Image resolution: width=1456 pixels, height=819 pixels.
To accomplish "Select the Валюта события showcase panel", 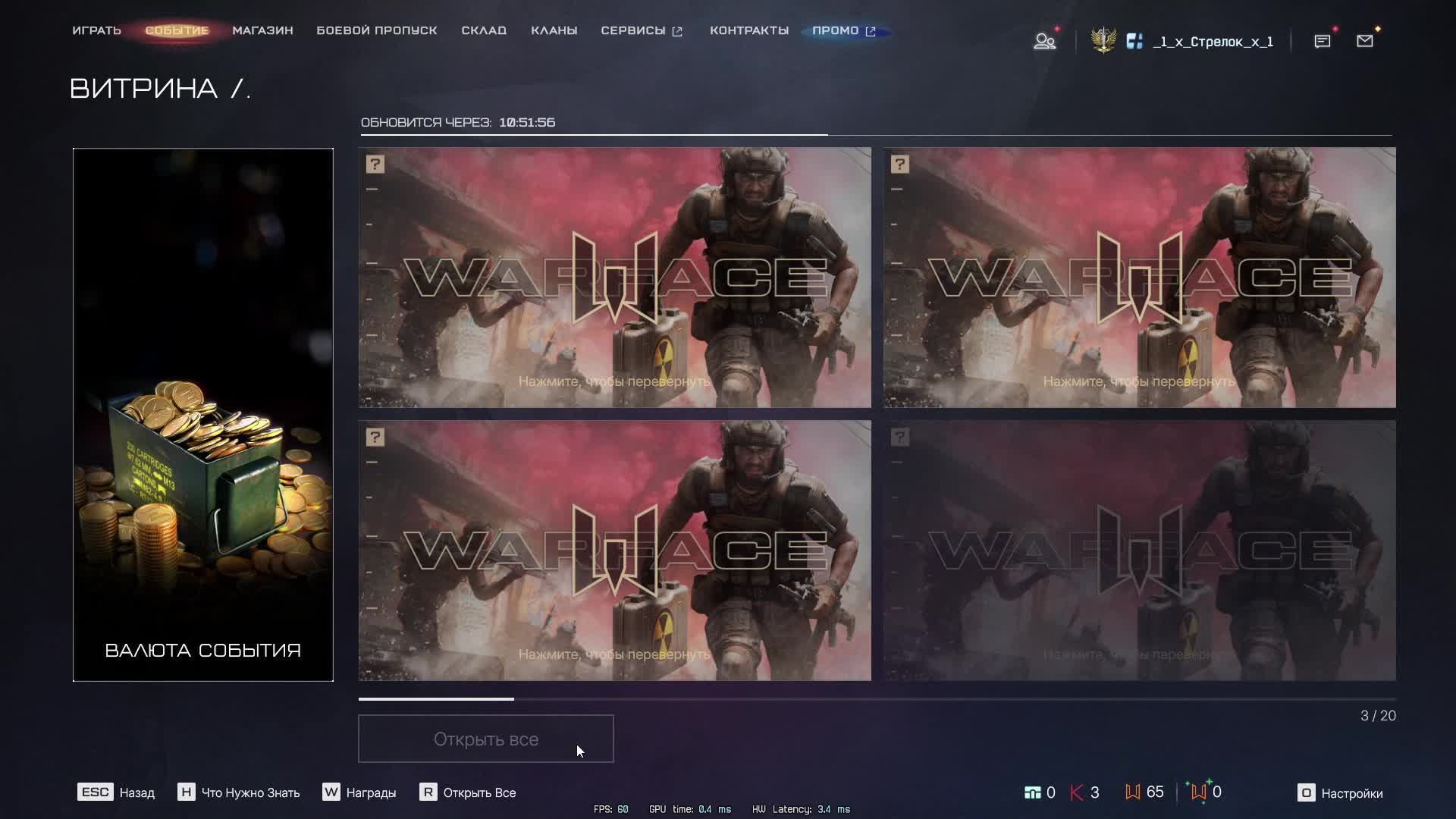I will [x=203, y=415].
